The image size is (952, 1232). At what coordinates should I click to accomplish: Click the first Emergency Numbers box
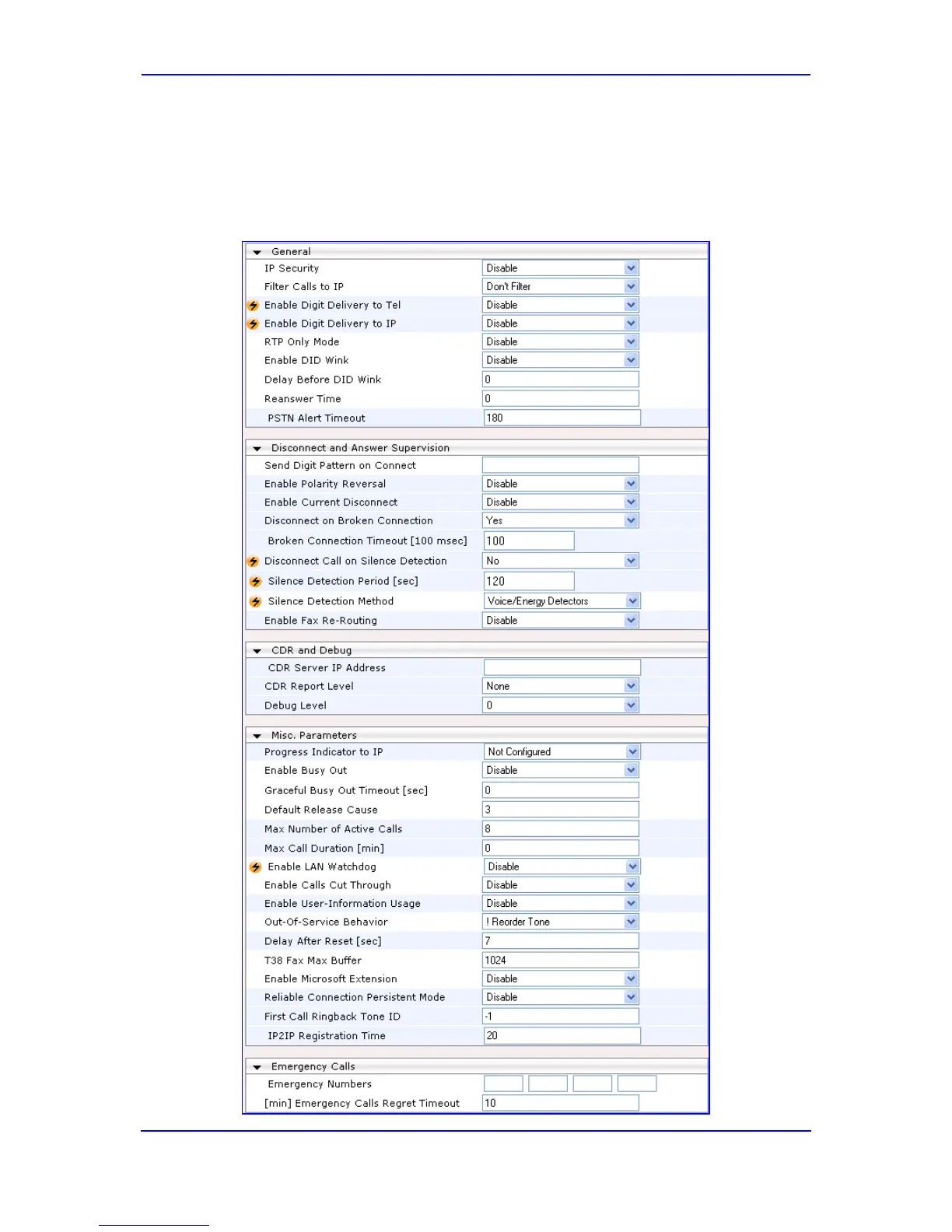[503, 1083]
